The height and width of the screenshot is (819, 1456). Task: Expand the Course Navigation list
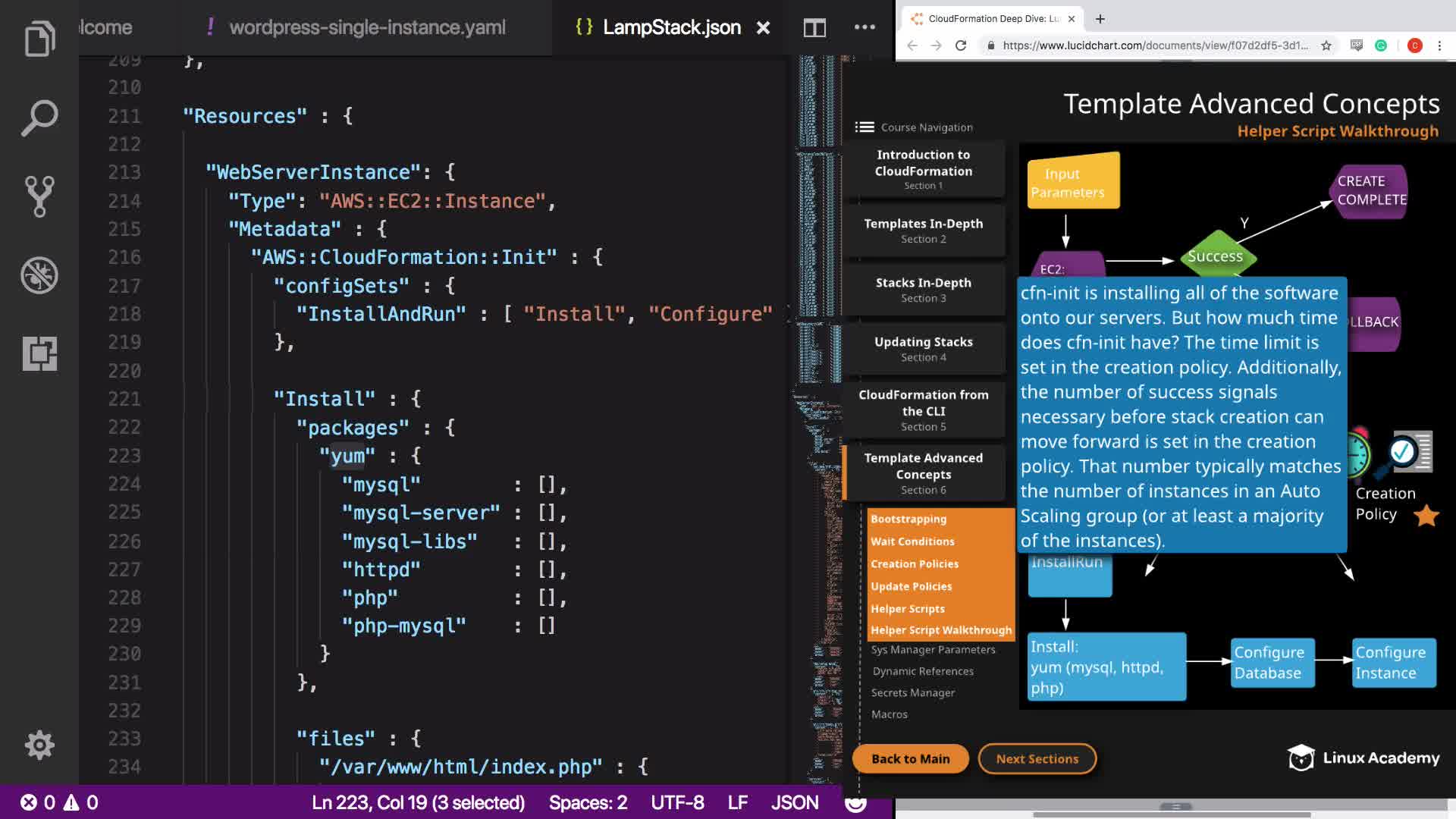coord(915,127)
